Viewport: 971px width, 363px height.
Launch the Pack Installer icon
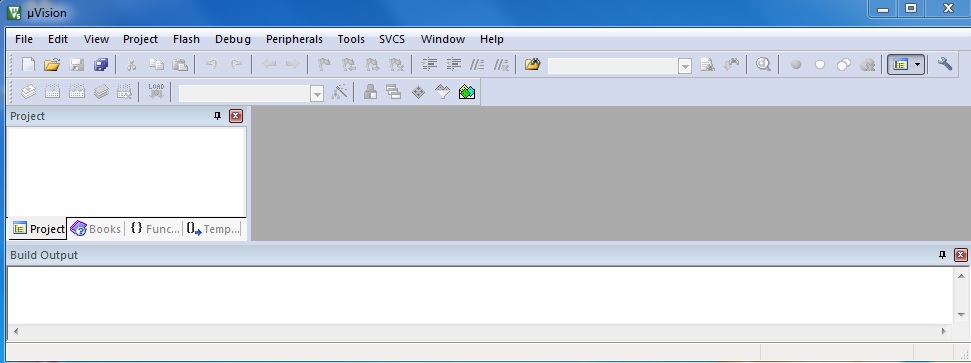click(x=466, y=92)
